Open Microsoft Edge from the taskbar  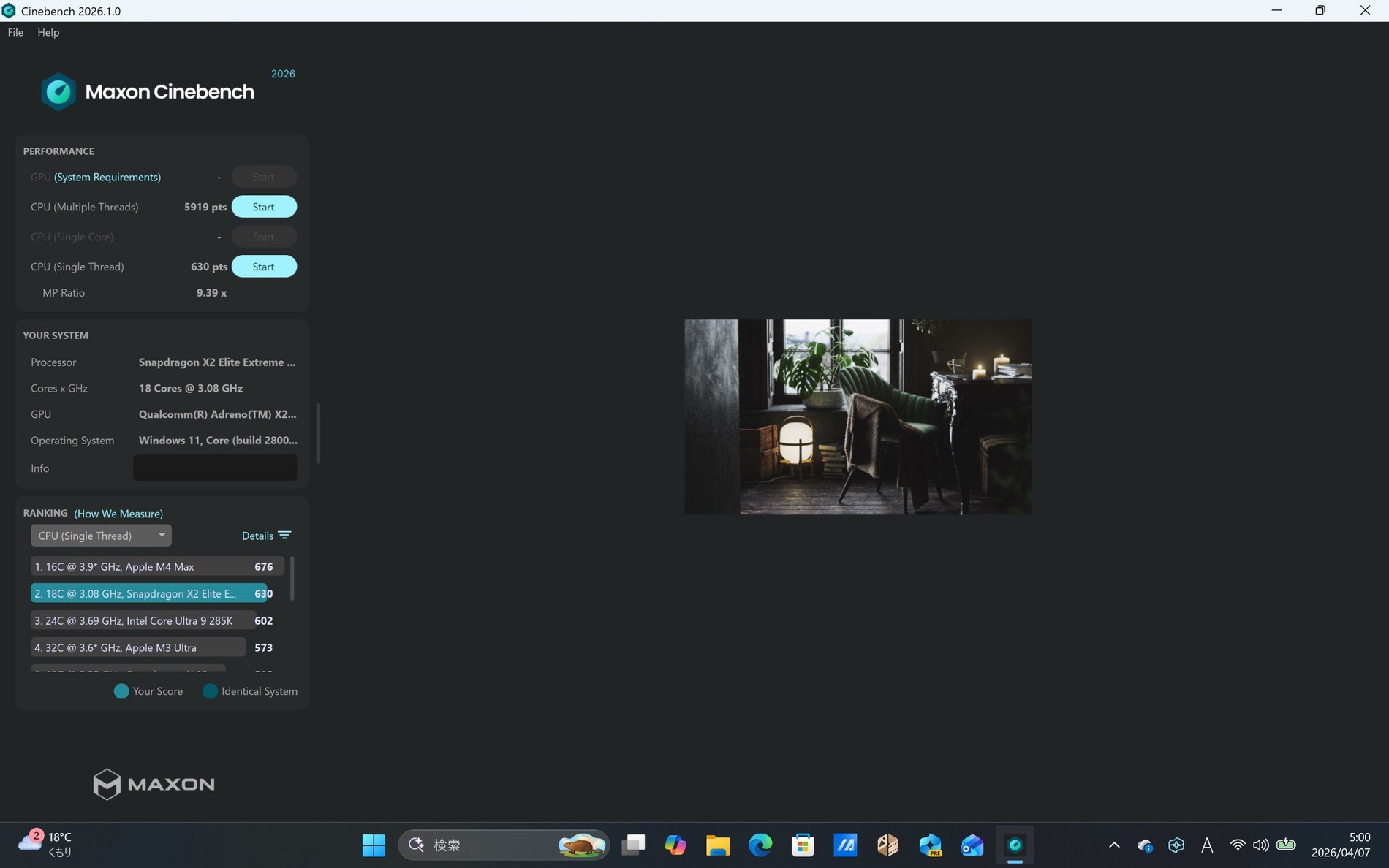coord(760,845)
